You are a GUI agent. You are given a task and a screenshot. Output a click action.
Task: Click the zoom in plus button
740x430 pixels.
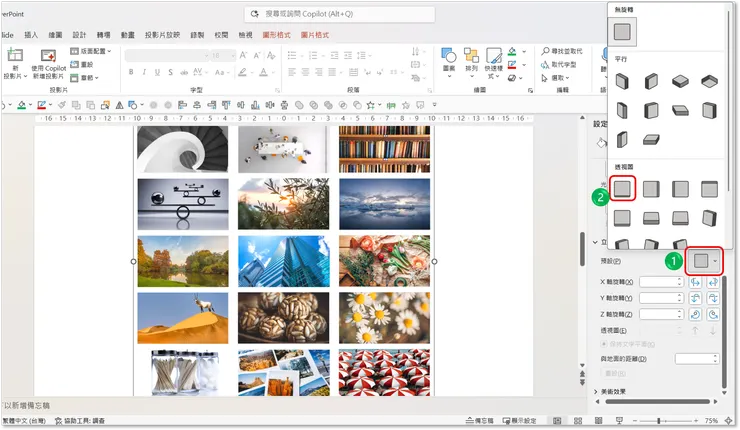(696, 421)
